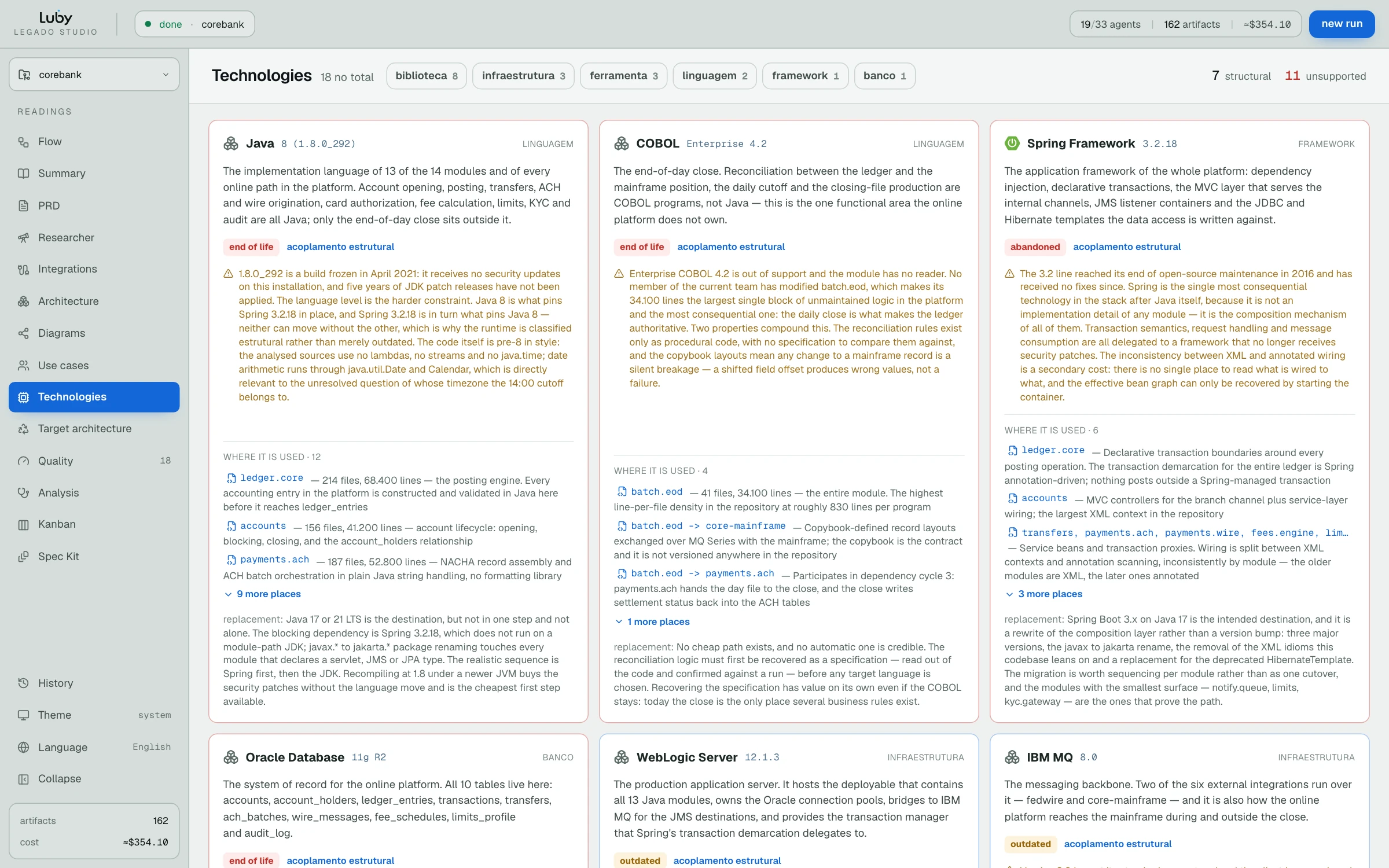Click the Kanban board icon
Image resolution: width=1389 pixels, height=868 pixels.
23,524
